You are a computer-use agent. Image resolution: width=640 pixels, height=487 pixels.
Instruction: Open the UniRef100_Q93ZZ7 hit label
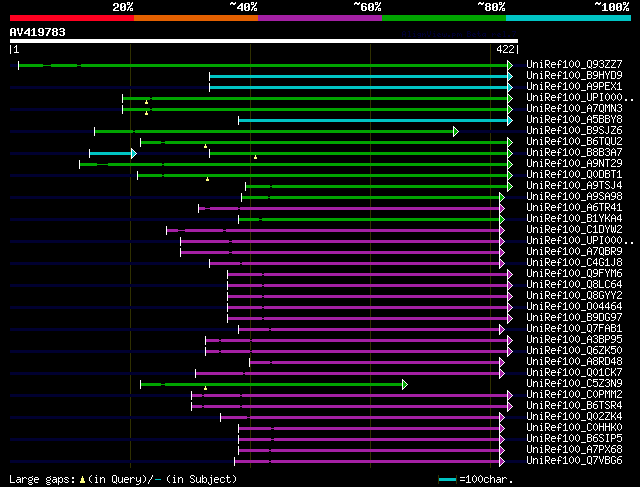[x=574, y=64]
